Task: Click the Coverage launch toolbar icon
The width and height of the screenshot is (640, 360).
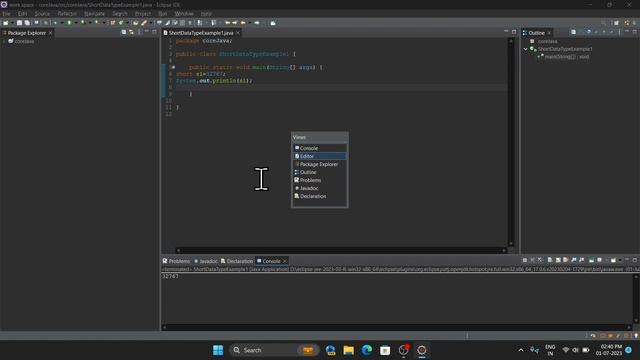Action: [x=83, y=23]
